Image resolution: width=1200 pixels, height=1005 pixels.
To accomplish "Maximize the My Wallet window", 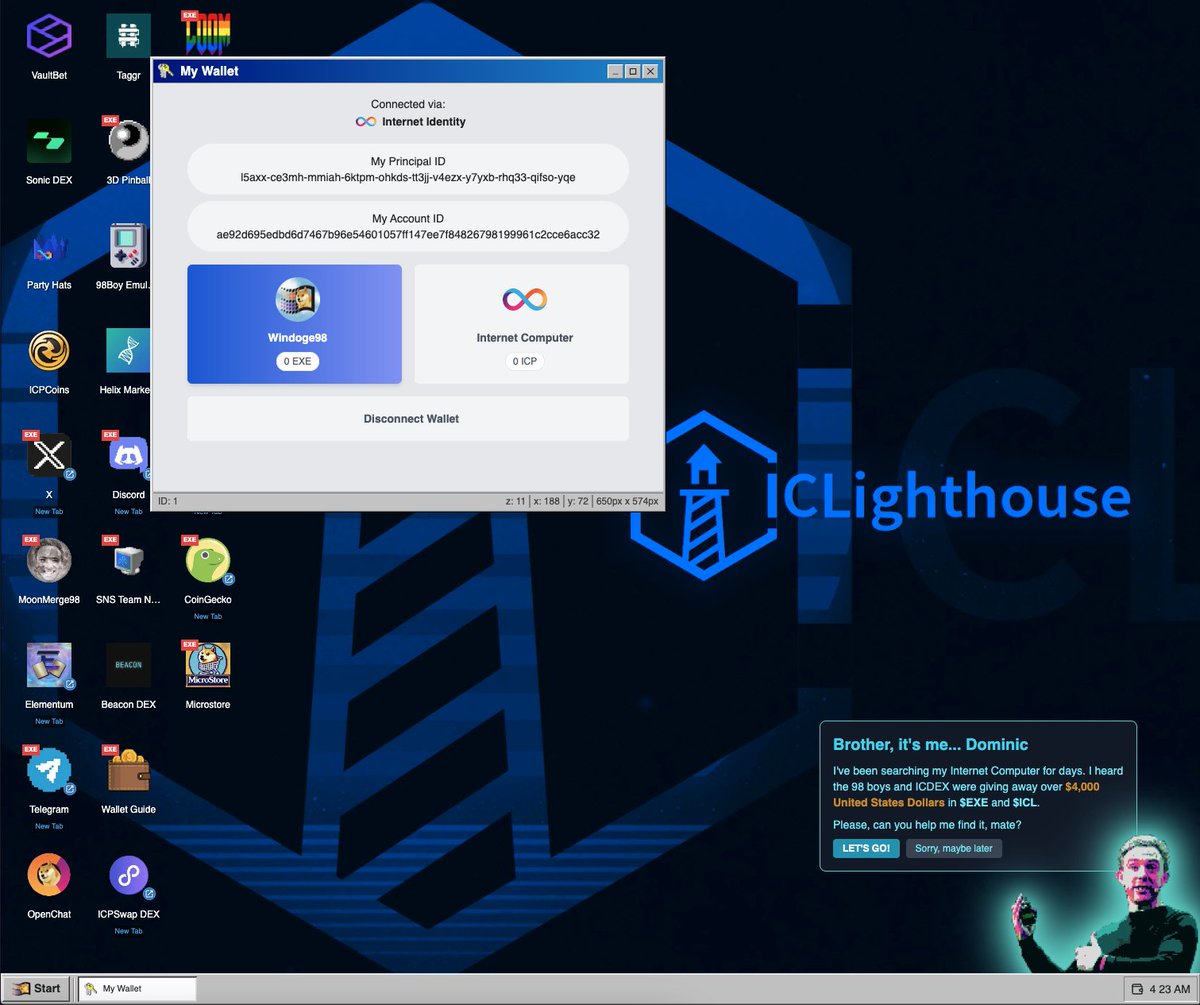I will (633, 71).
